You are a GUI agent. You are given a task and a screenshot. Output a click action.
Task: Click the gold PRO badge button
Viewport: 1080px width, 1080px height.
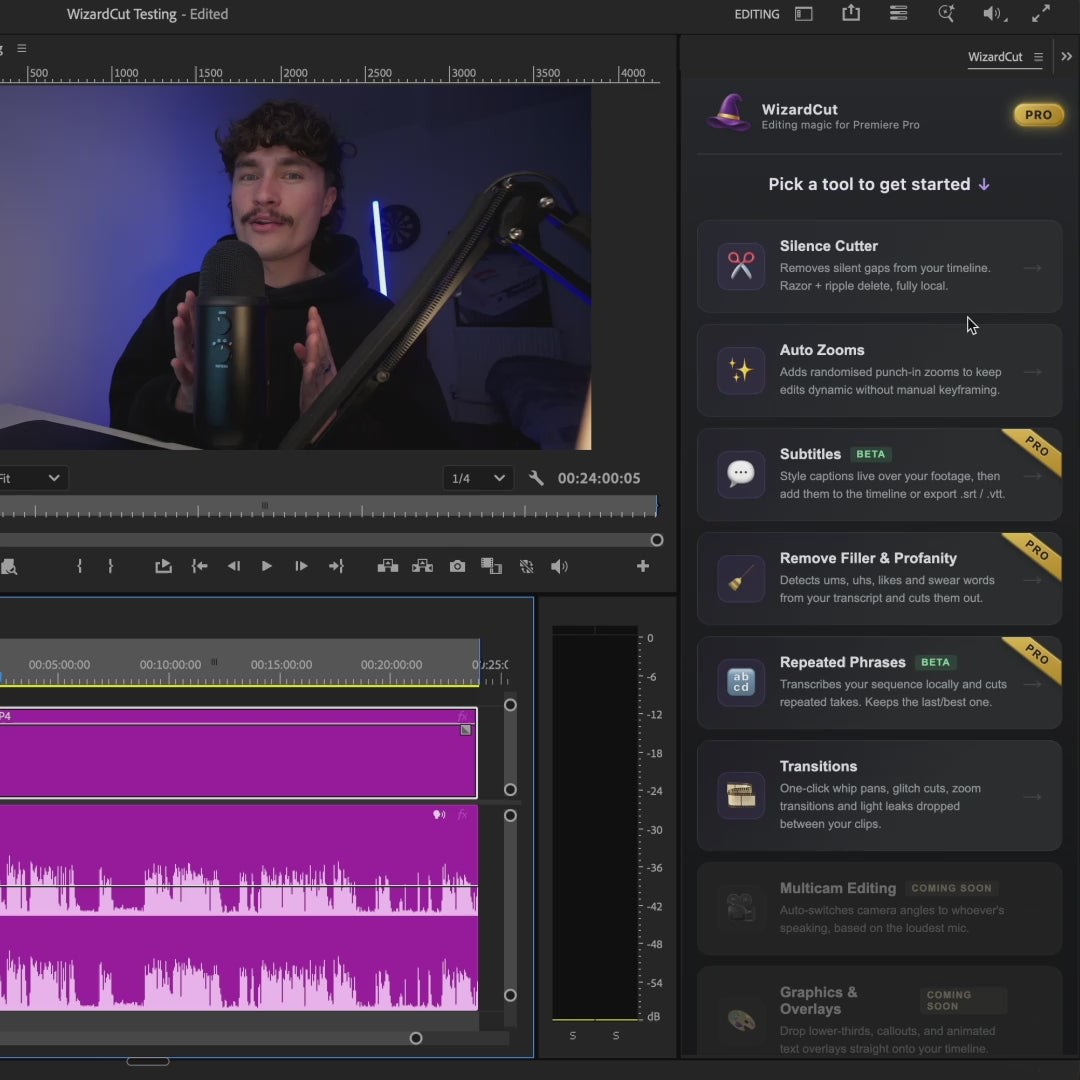click(1038, 115)
